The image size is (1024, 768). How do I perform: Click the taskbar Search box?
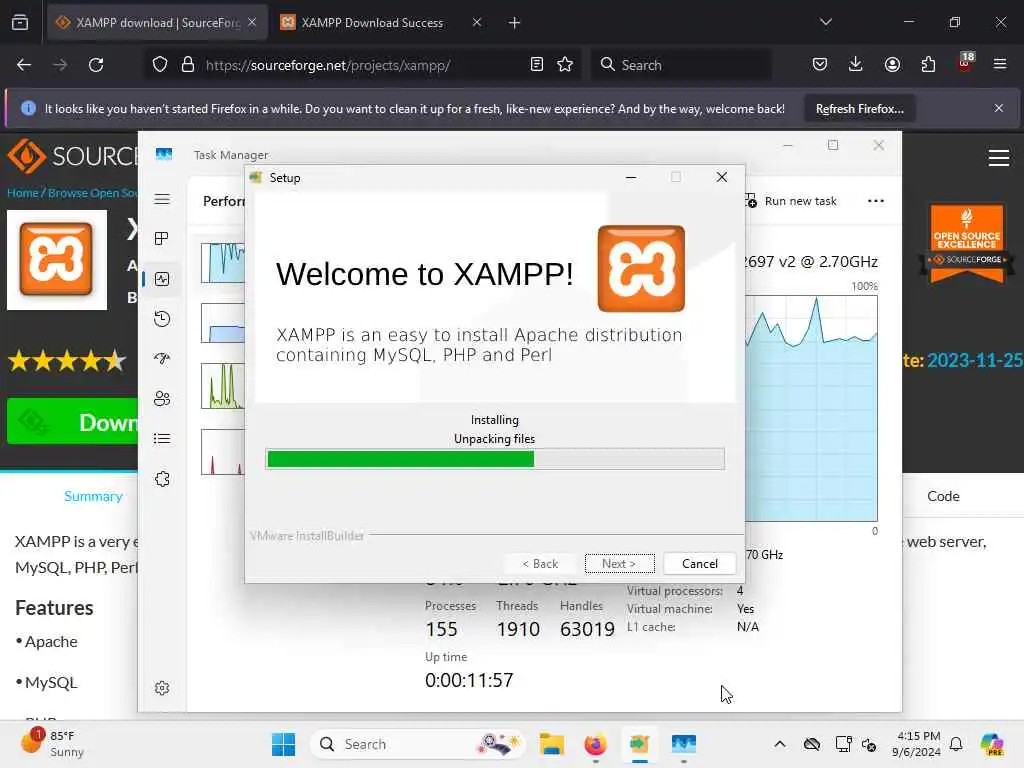click(x=418, y=744)
